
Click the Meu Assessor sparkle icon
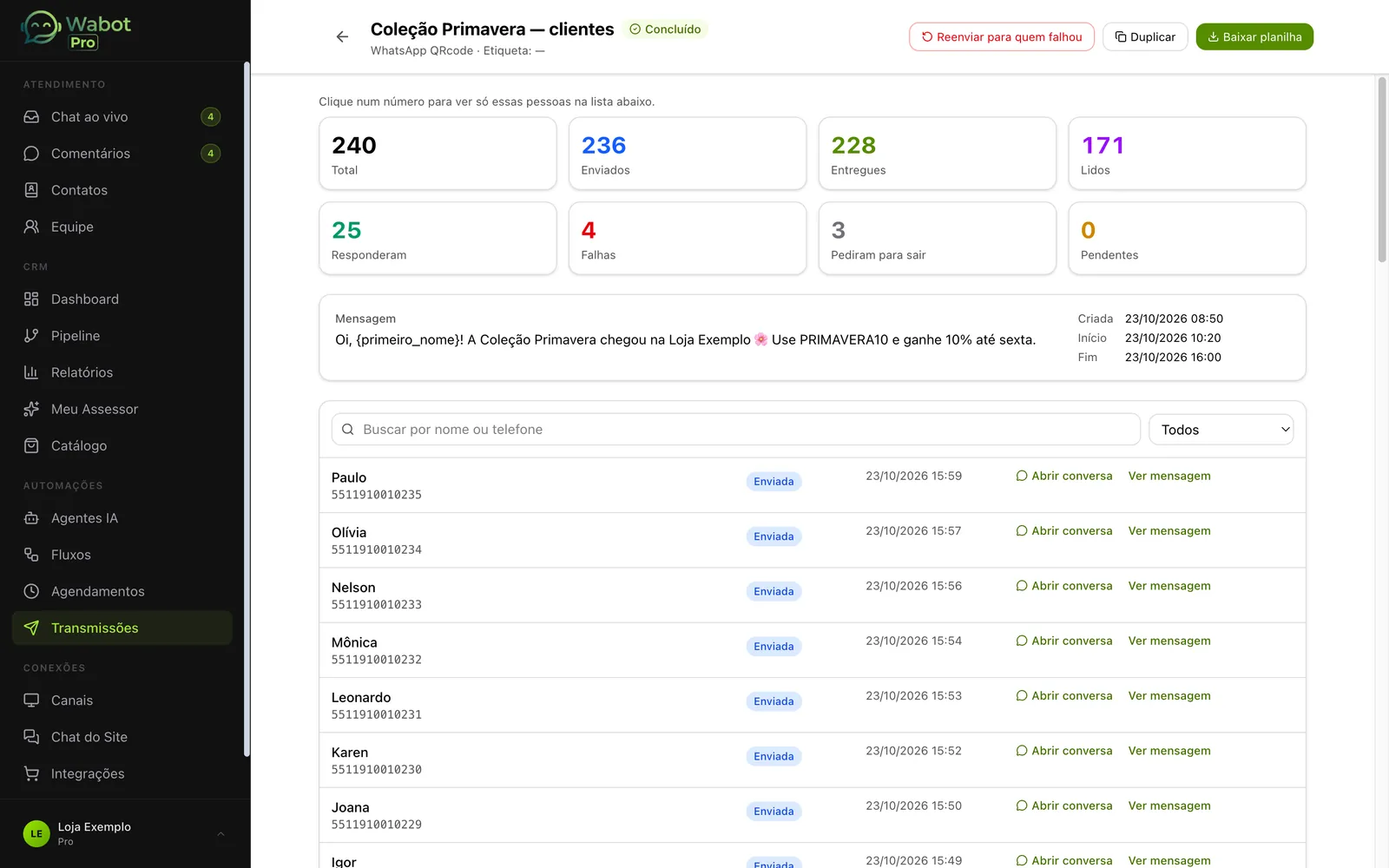click(x=31, y=409)
